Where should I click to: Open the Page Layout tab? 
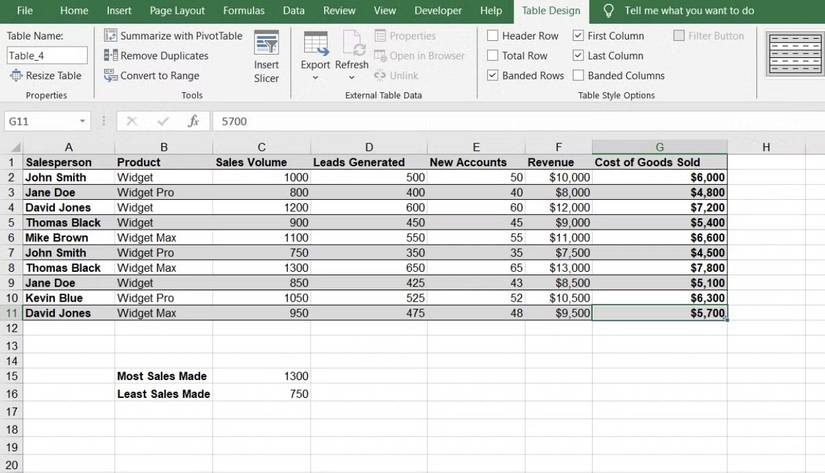tap(176, 11)
